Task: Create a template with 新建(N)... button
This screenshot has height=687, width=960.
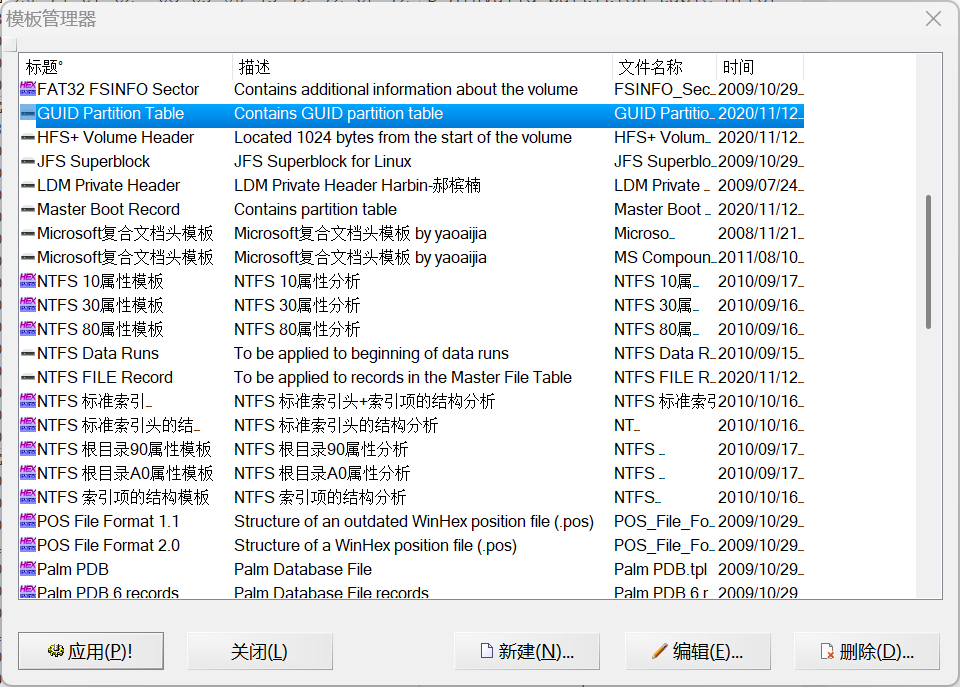Action: (x=527, y=652)
